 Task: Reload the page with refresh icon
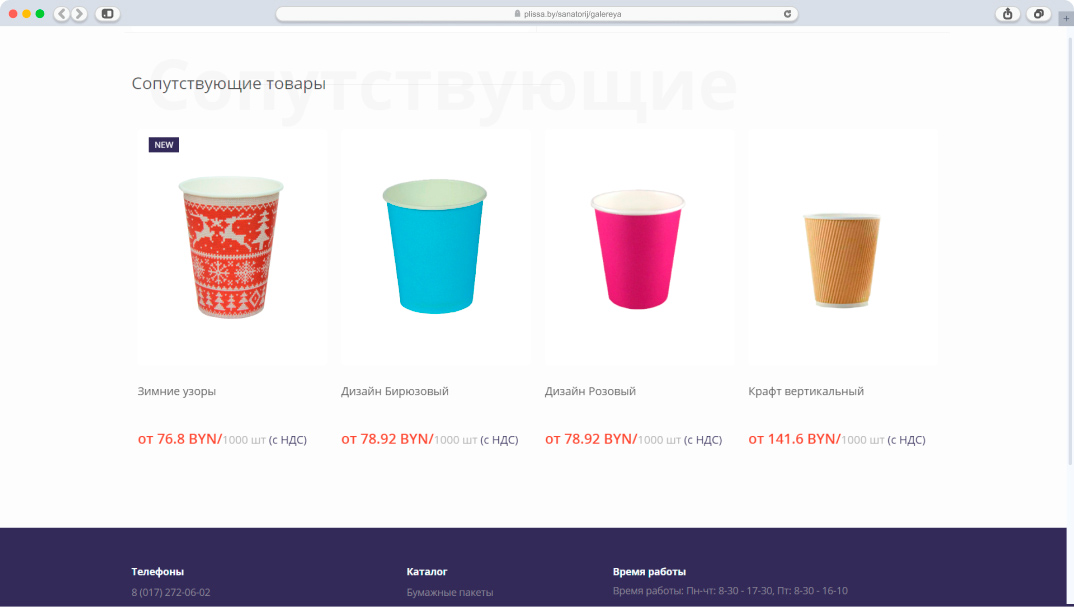pyautogui.click(x=788, y=14)
